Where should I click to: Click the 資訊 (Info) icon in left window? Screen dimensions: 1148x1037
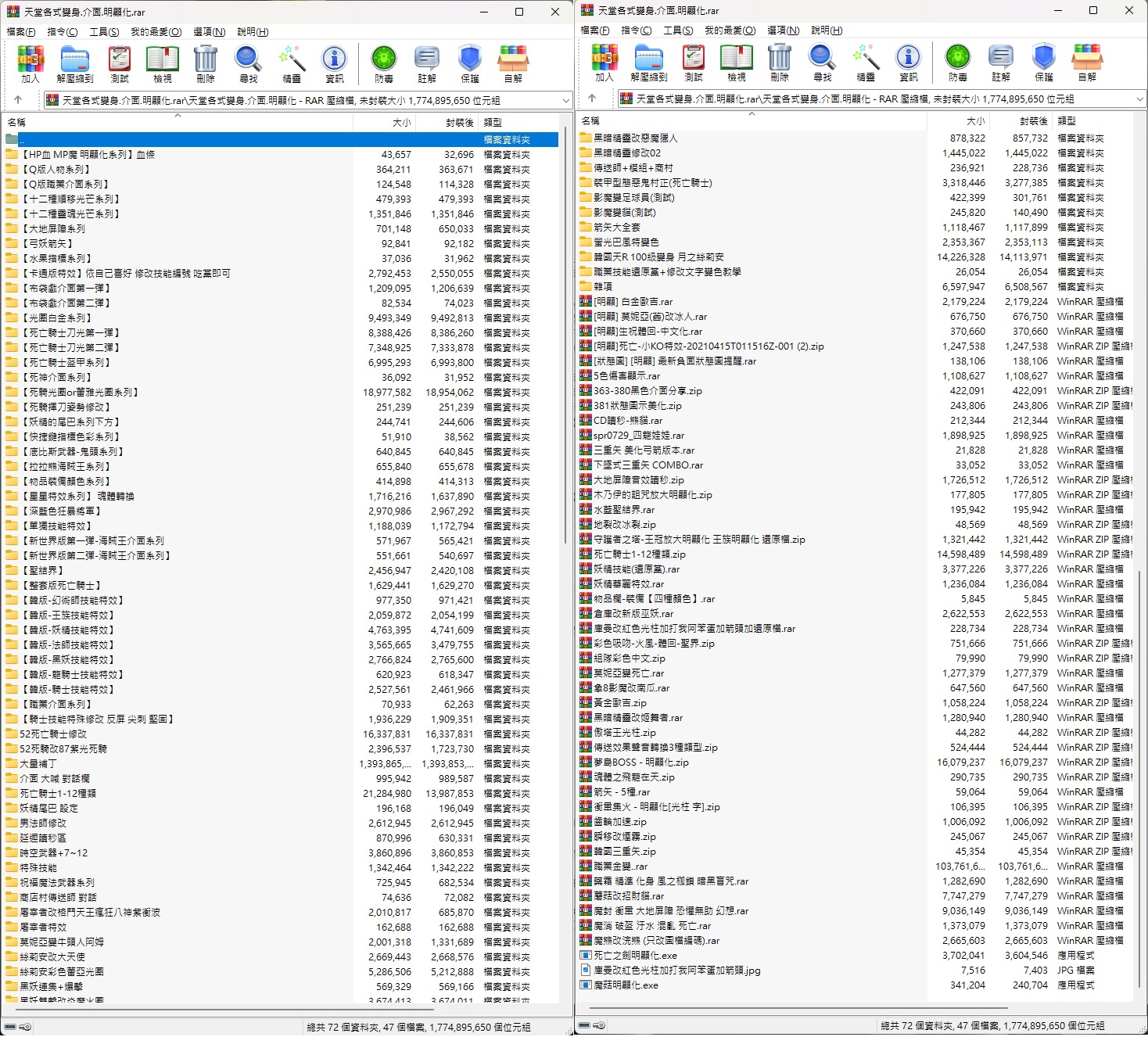pyautogui.click(x=335, y=64)
